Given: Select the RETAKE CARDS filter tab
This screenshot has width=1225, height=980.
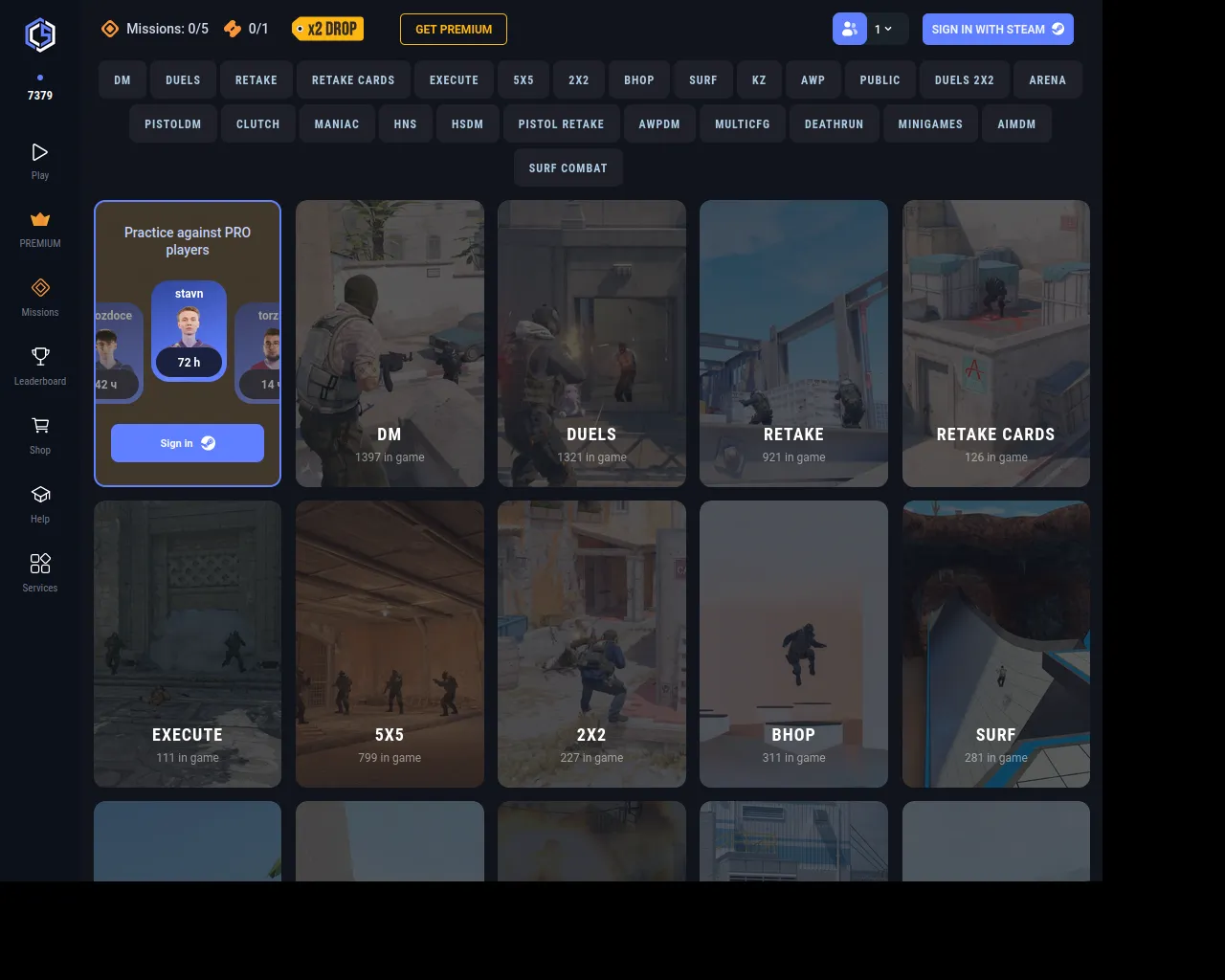Looking at the screenshot, I should click(x=353, y=80).
